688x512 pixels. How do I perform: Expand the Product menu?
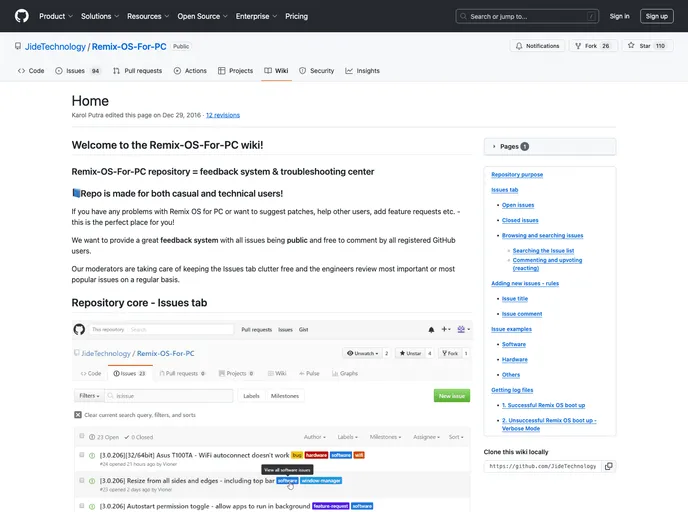coord(55,16)
